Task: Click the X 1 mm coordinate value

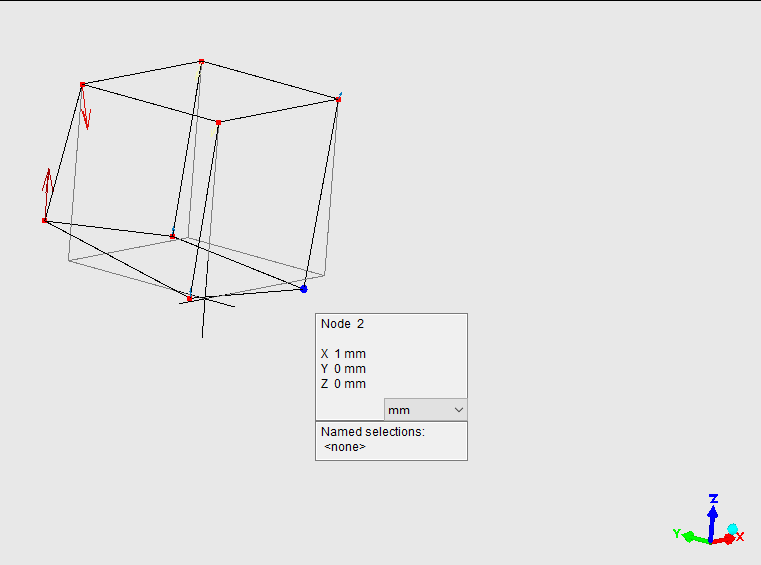Action: [343, 354]
